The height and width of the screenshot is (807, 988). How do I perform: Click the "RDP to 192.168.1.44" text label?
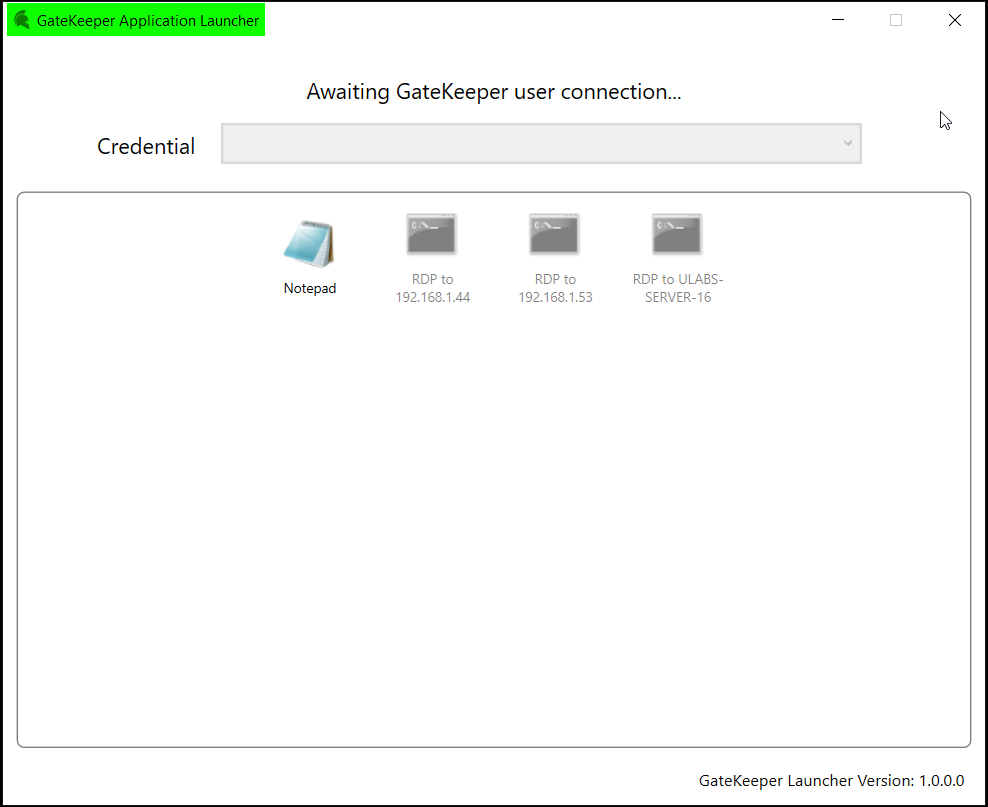[x=432, y=288]
